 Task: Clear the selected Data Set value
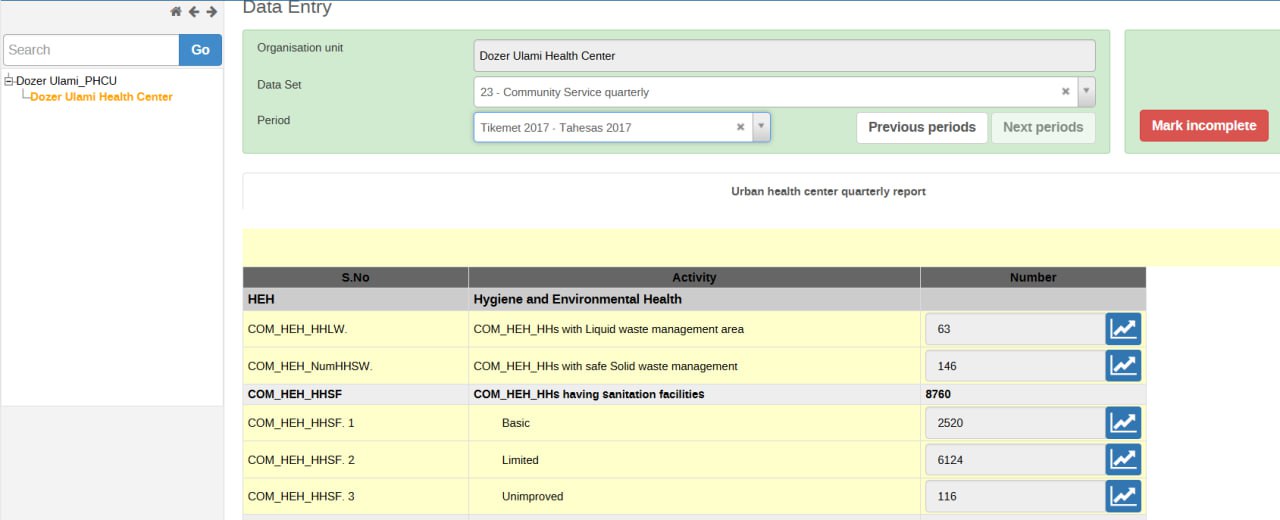pyautogui.click(x=1066, y=92)
